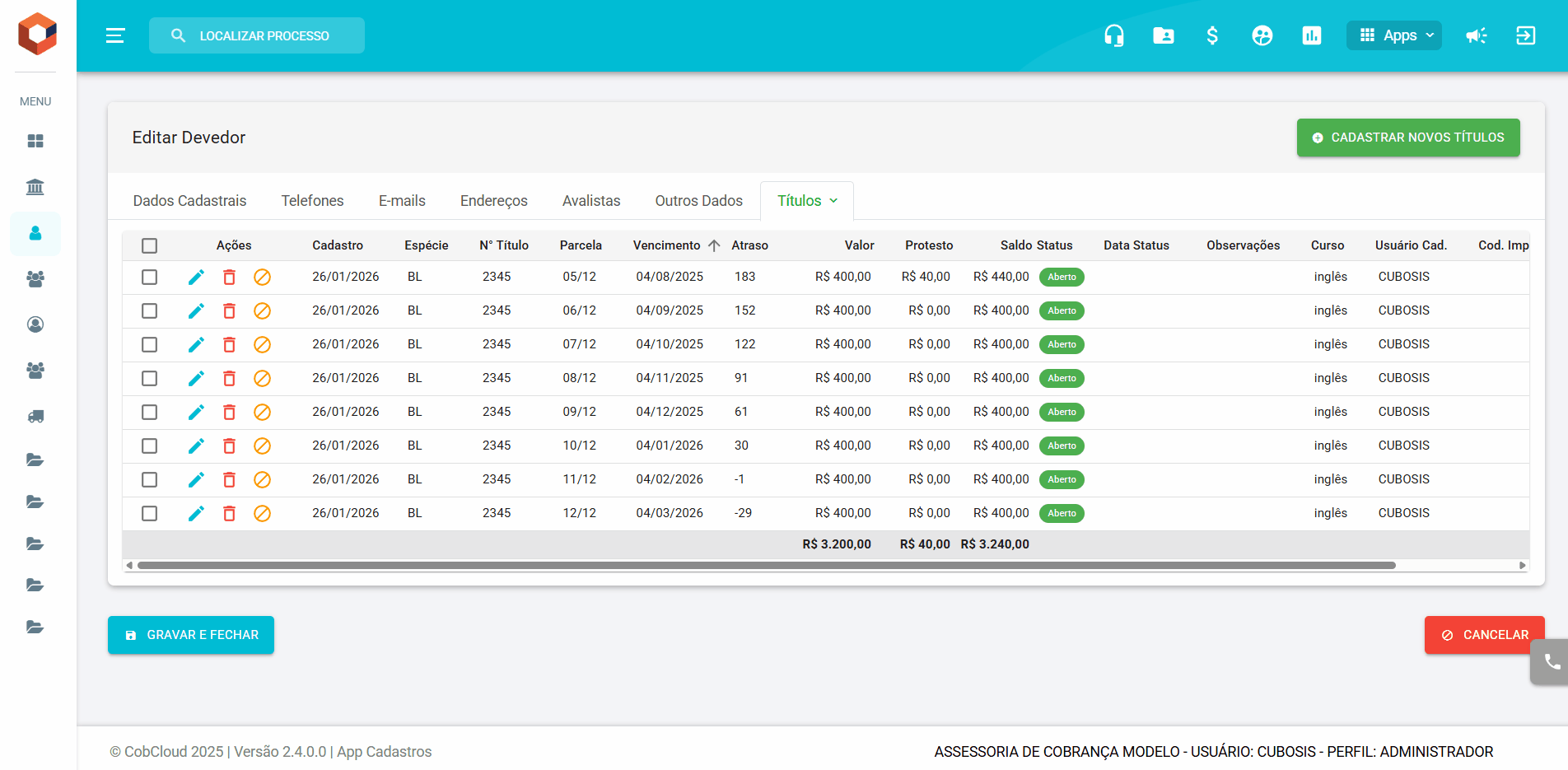
Task: Open the Títulos tab dropdown arrow
Action: [833, 201]
